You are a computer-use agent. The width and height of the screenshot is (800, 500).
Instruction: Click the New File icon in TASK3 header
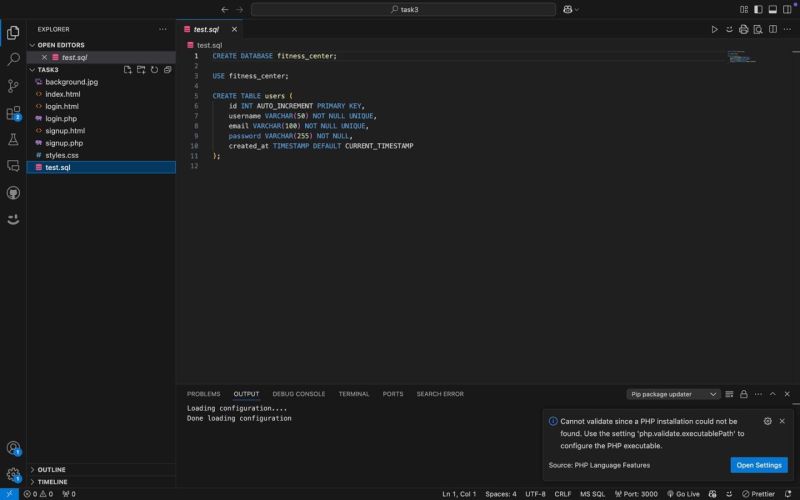click(x=127, y=70)
